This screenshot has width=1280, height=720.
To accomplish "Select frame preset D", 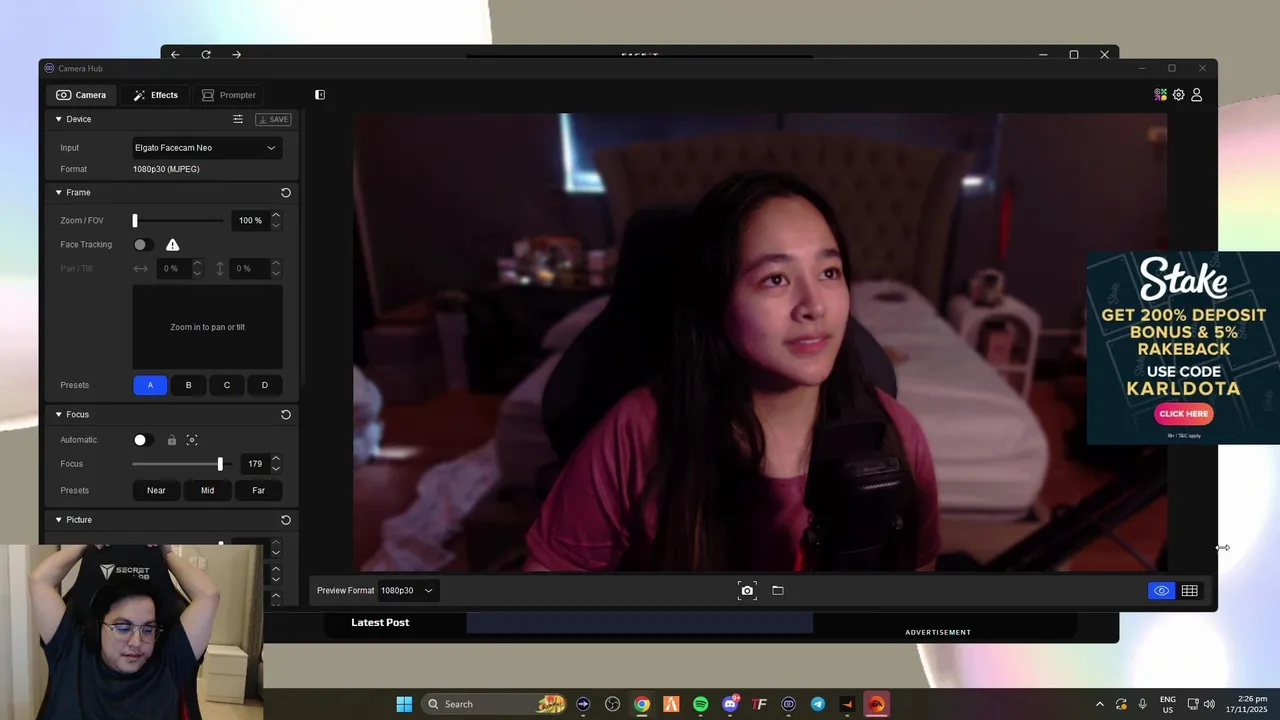I will tap(265, 385).
